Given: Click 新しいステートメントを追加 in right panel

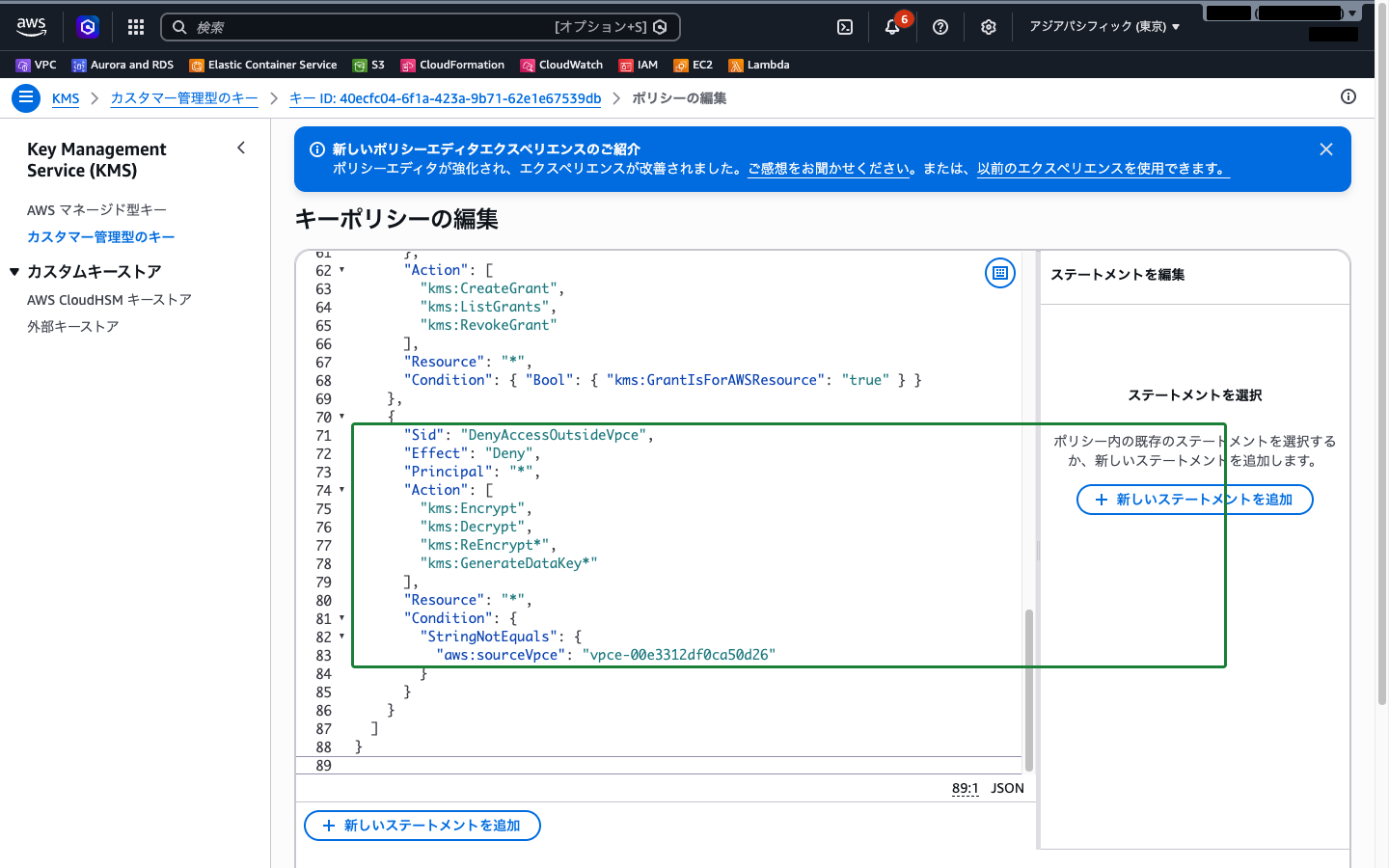Looking at the screenshot, I should (x=1194, y=500).
